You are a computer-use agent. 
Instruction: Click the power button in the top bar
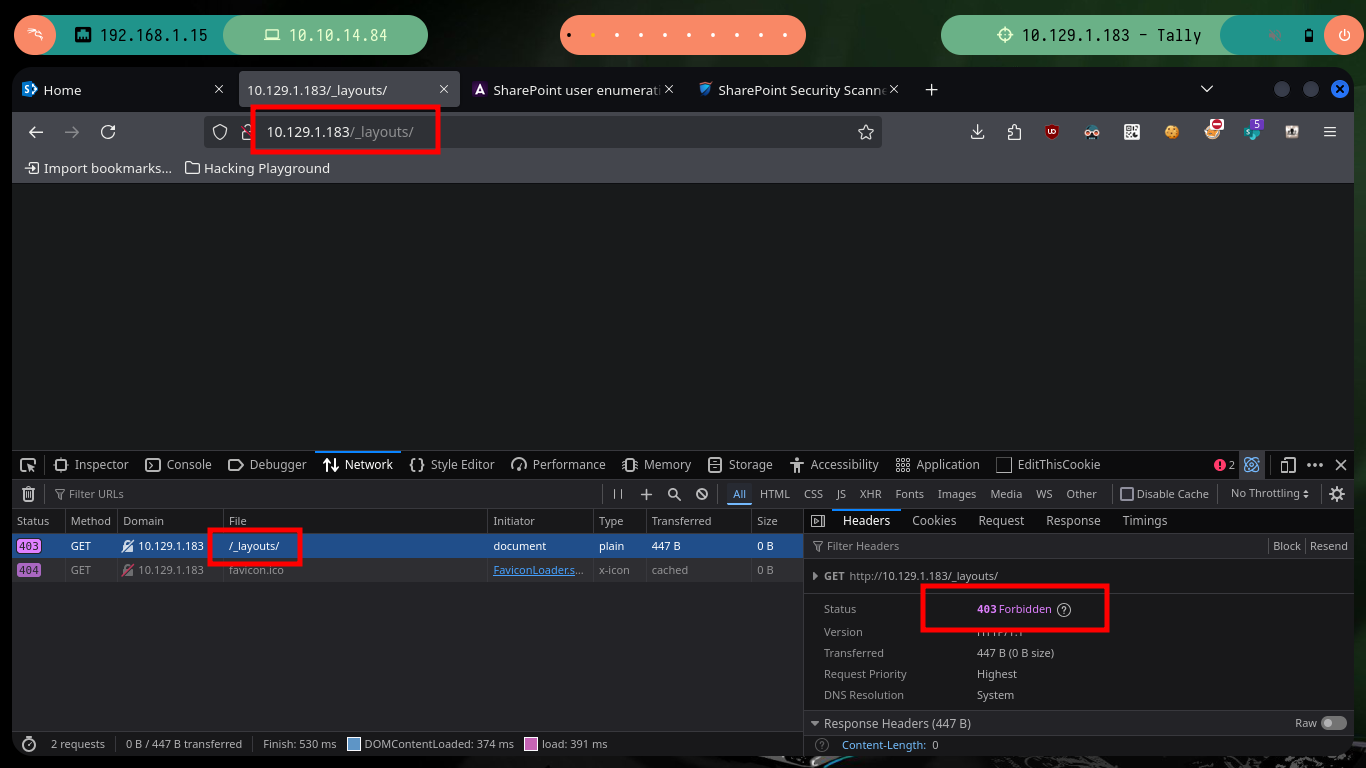click(1343, 35)
